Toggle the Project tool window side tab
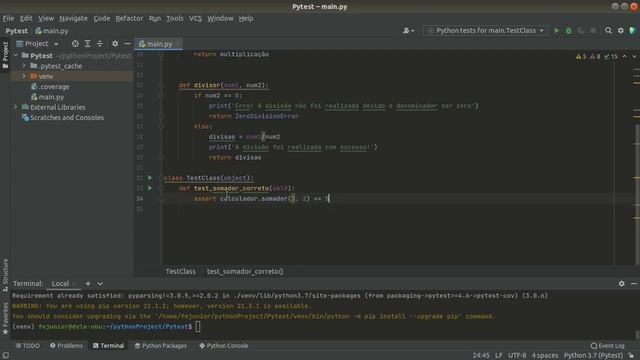Screen dimensions: 640x360 pyautogui.click(x=5, y=56)
